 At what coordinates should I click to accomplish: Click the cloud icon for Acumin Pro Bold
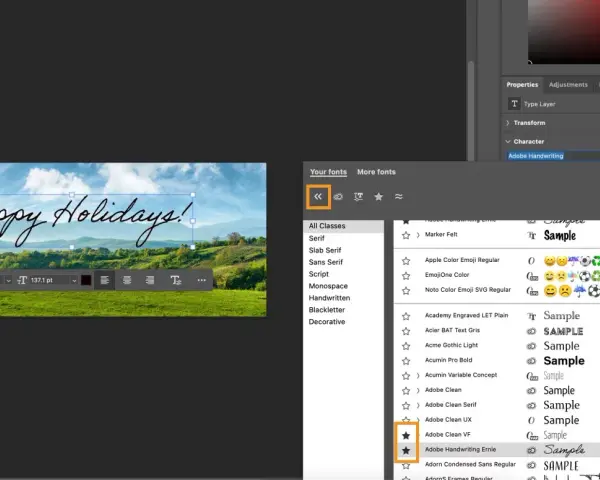(x=532, y=361)
